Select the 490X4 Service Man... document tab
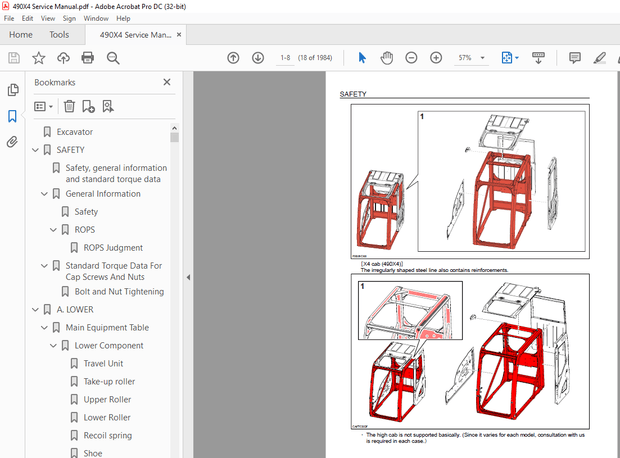The width and height of the screenshot is (620, 458). click(135, 35)
